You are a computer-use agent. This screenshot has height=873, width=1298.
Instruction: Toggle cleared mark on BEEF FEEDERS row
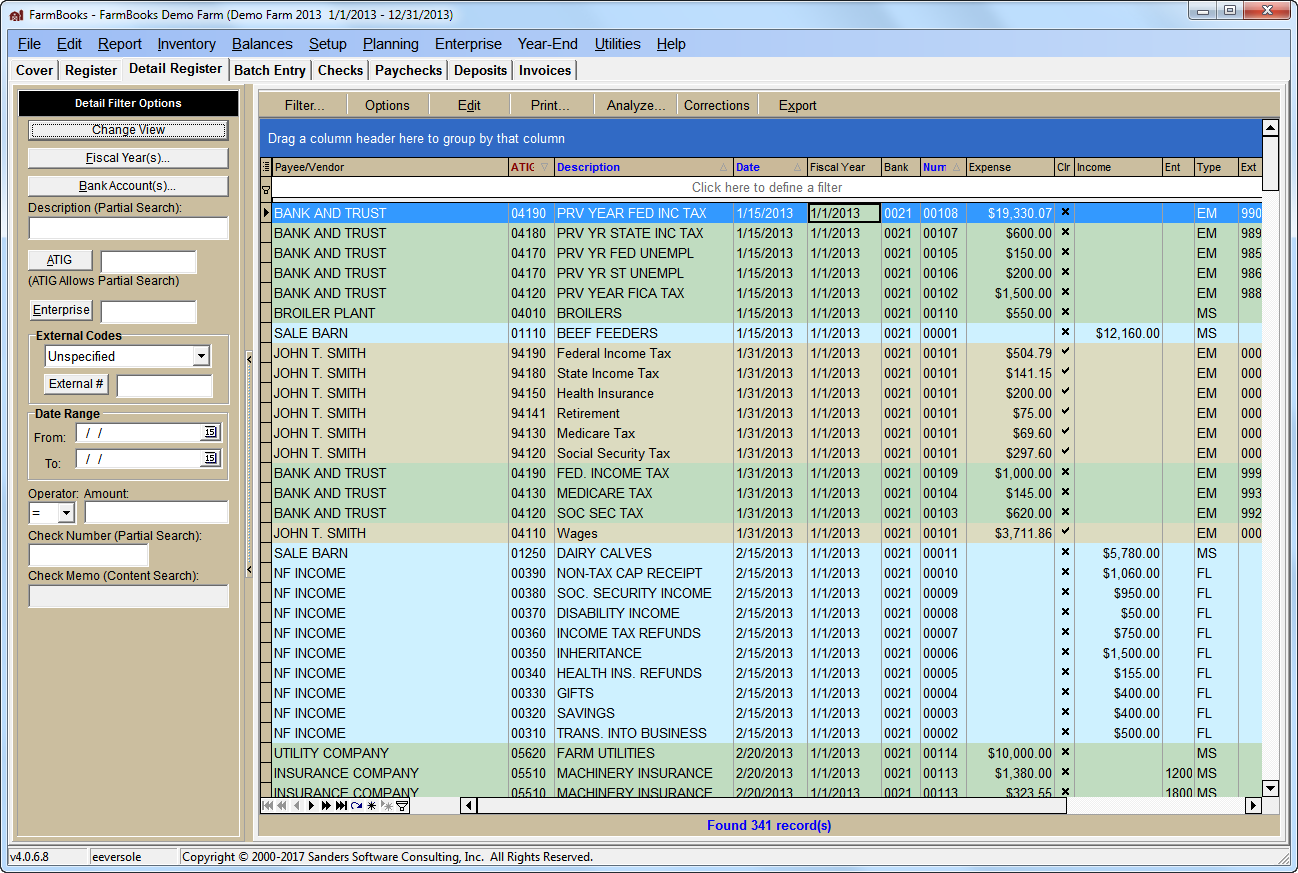[1064, 333]
